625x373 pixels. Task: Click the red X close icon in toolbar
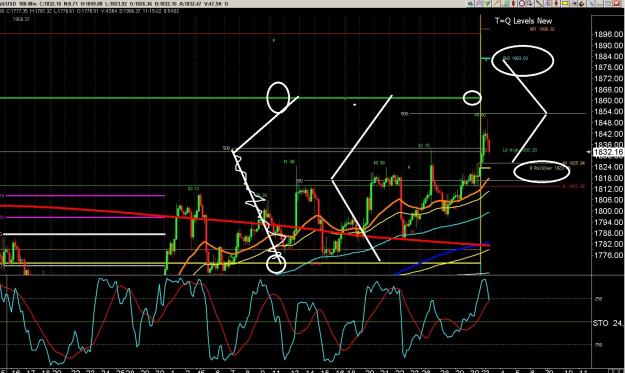pos(617,4)
